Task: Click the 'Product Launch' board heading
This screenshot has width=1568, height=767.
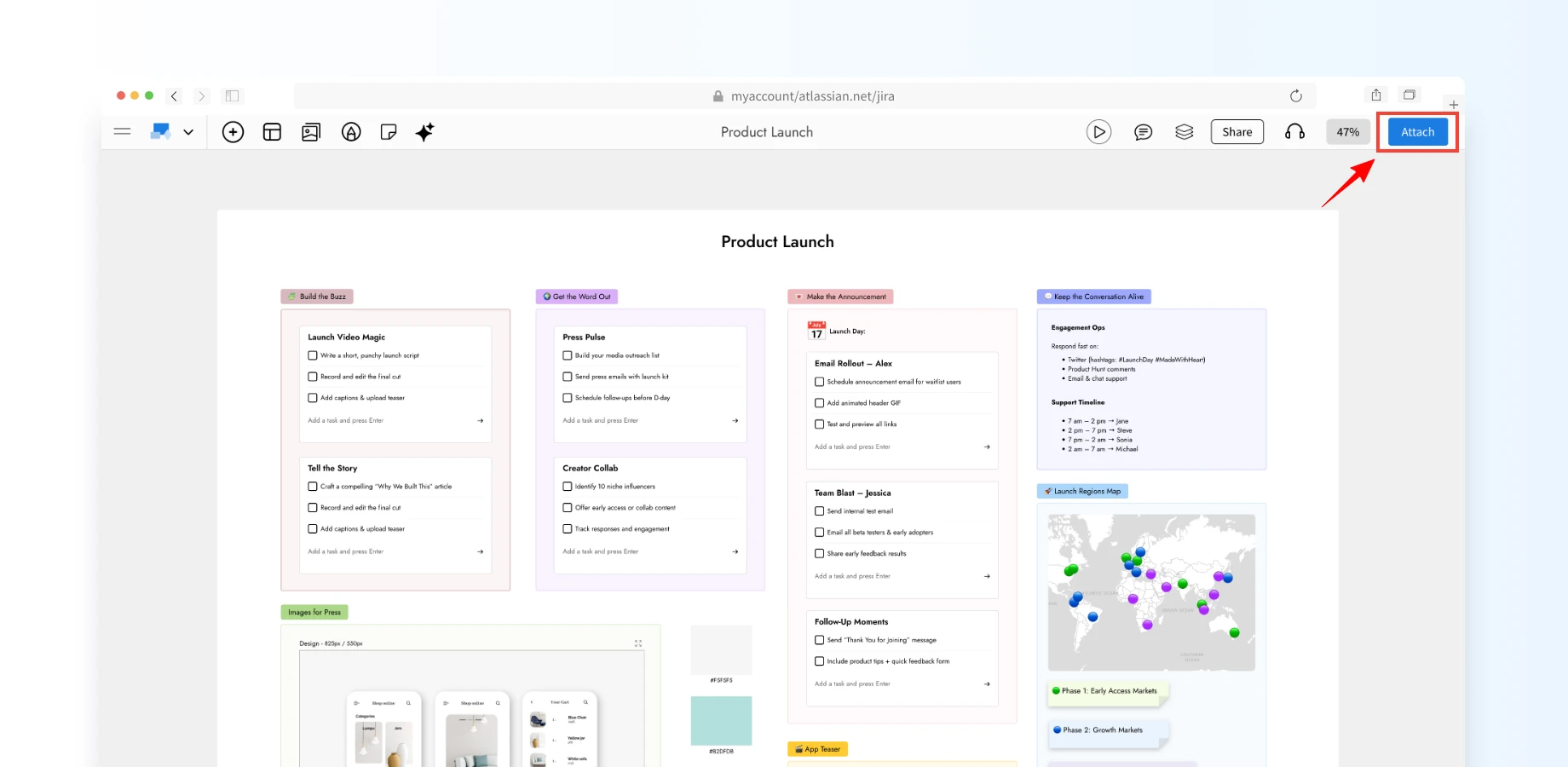Action: pyautogui.click(x=777, y=242)
